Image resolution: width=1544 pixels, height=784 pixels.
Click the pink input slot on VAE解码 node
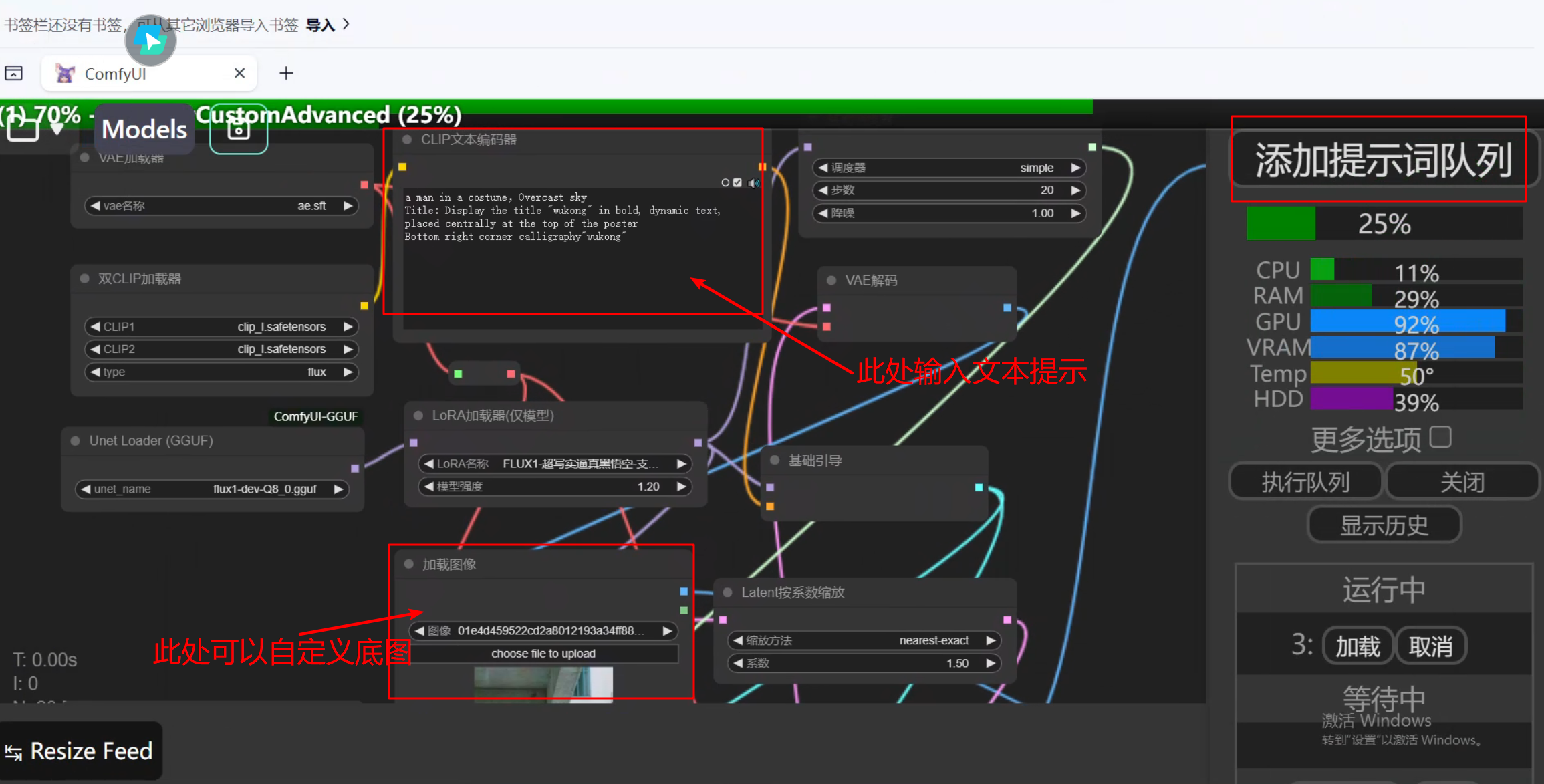coord(827,307)
